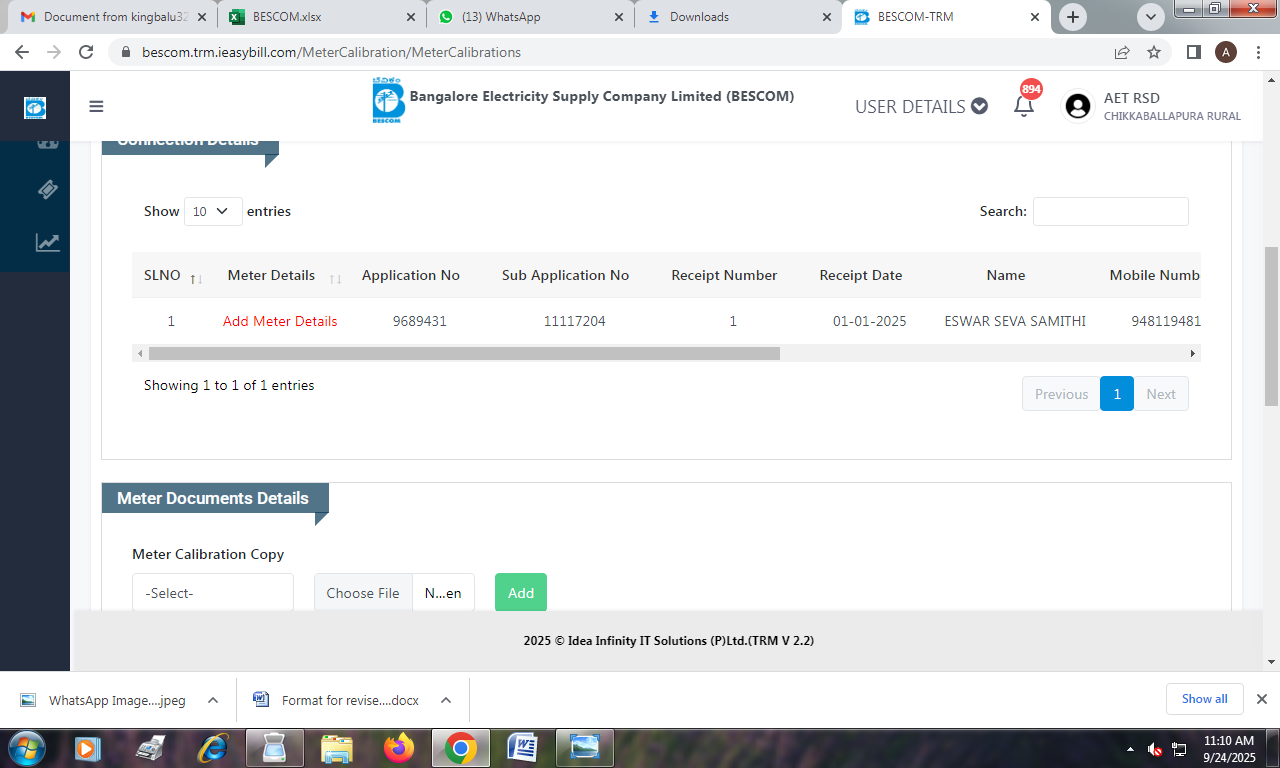Click pagination page 1 button
The height and width of the screenshot is (768, 1280).
point(1117,394)
